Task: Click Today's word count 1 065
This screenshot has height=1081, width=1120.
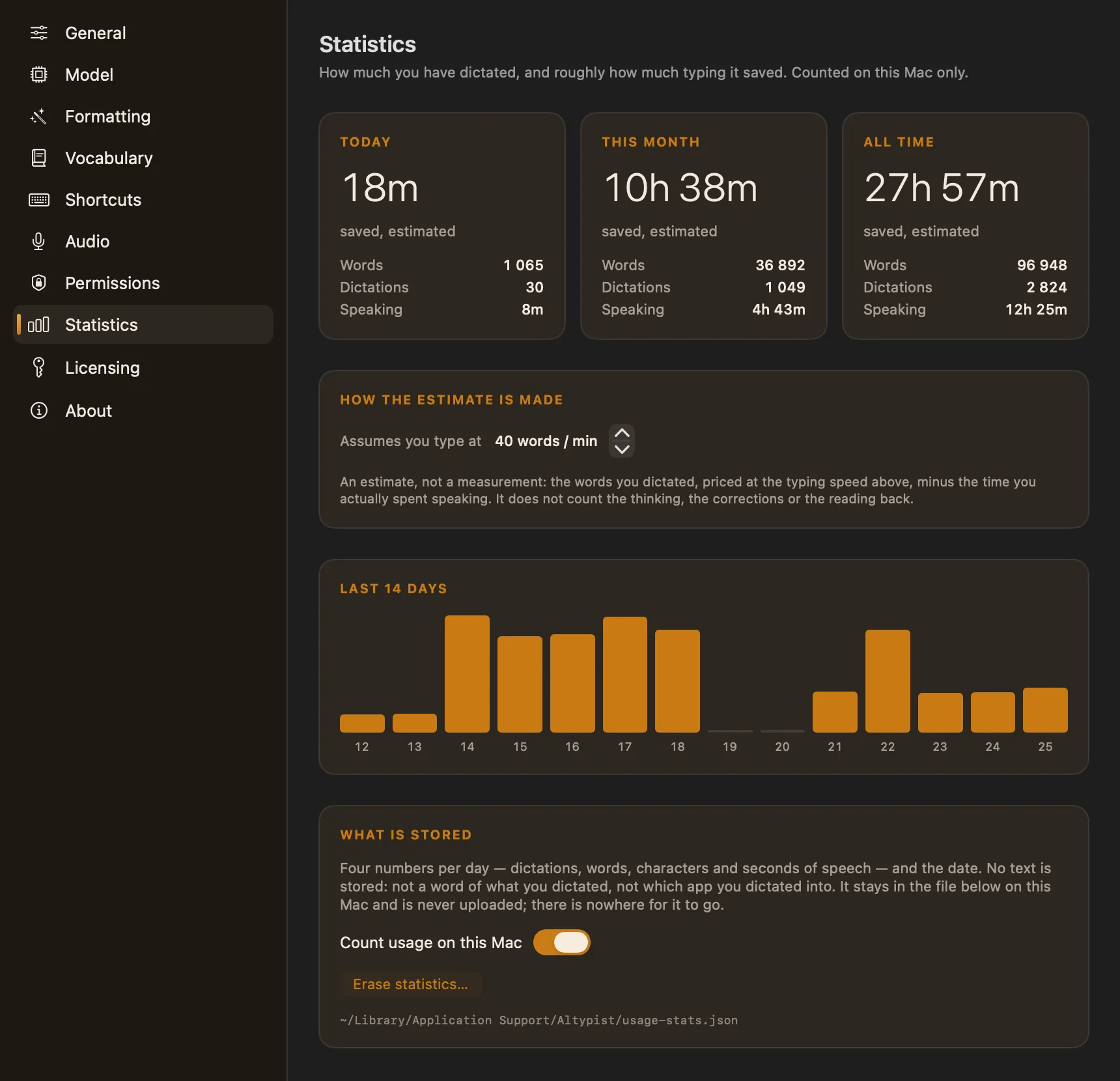Action: [524, 265]
